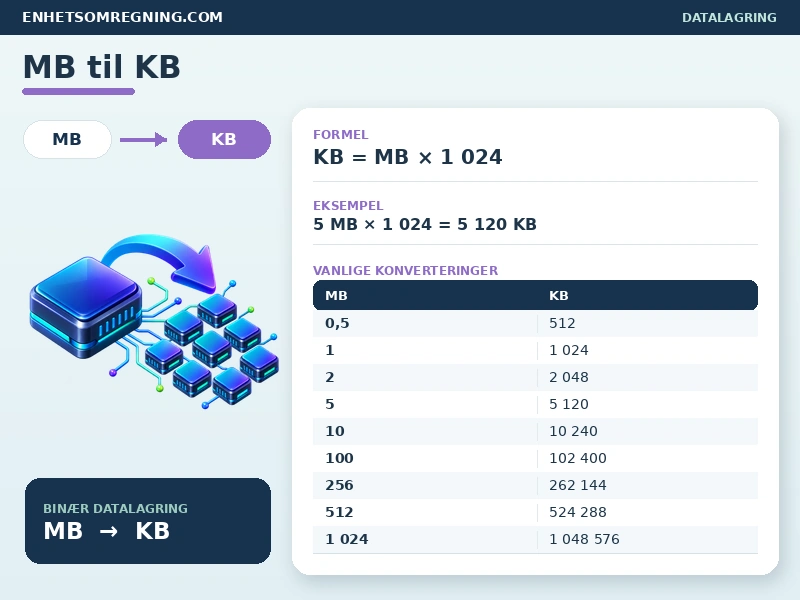
Task: Select the 256 MB row cell
Action: (425, 486)
